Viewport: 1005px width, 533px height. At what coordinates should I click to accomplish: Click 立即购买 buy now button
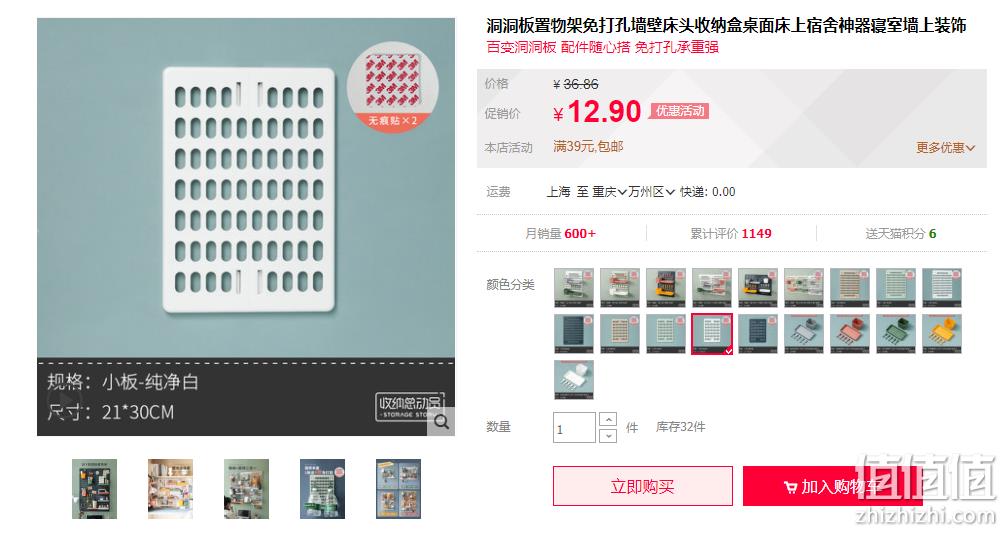[642, 486]
